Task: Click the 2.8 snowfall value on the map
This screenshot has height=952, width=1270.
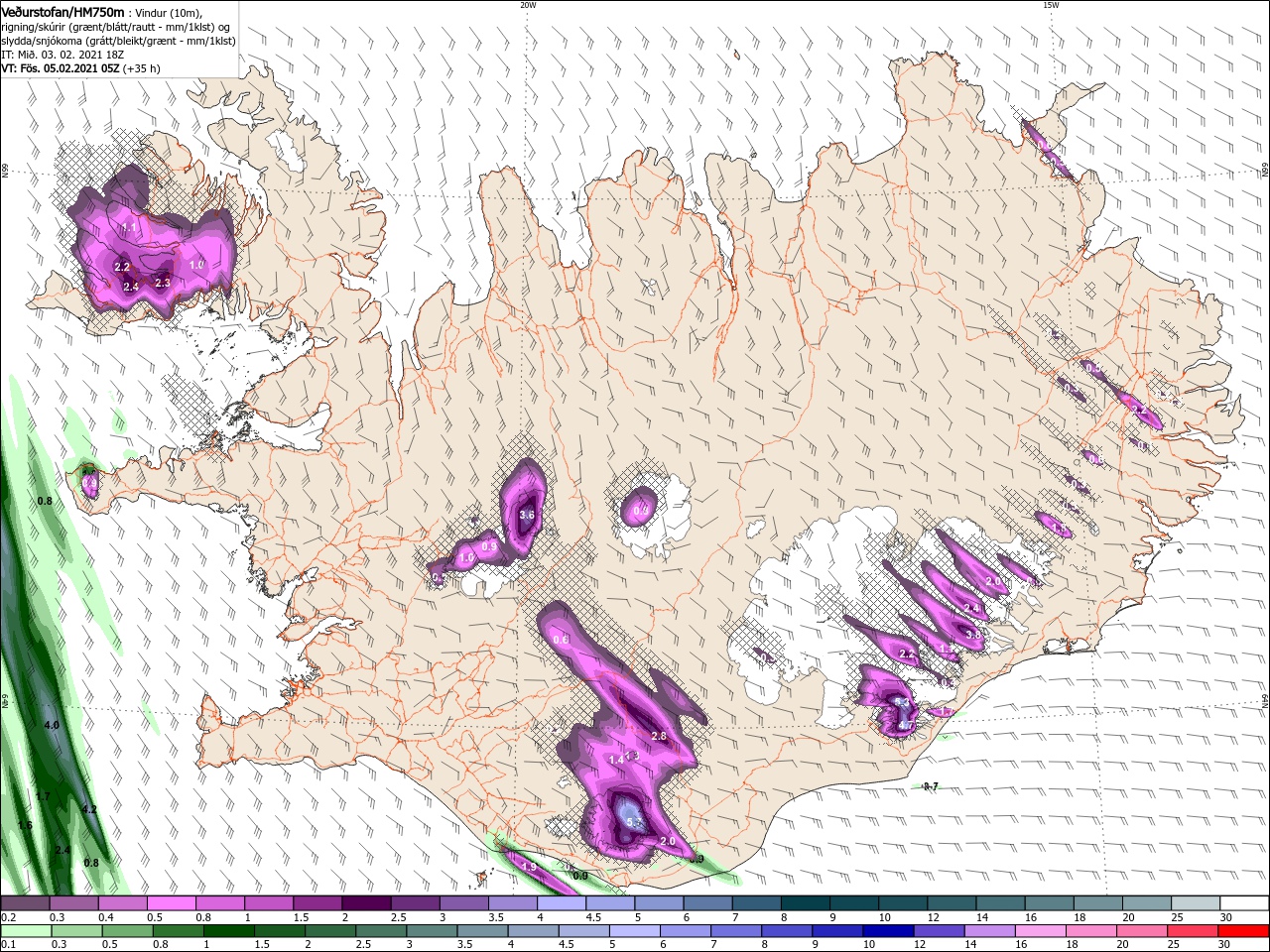Action: point(659,736)
